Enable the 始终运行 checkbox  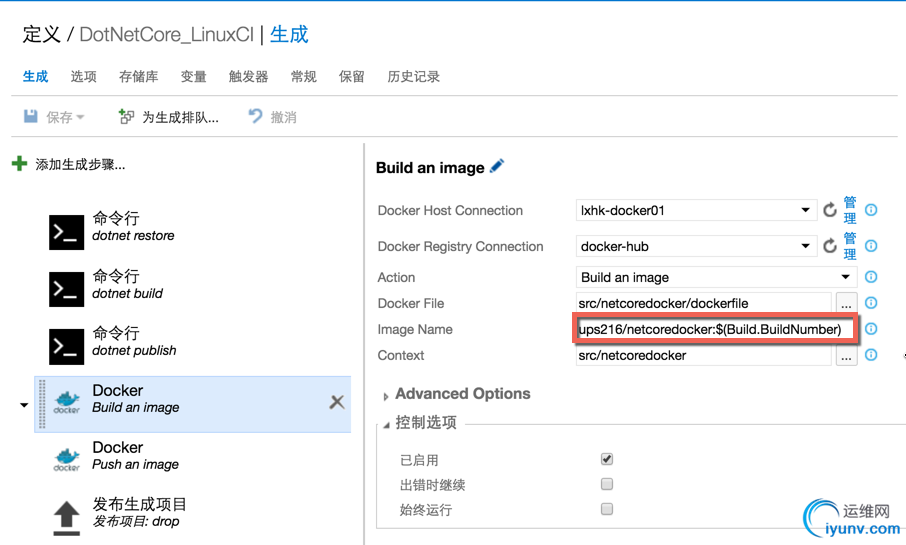(x=607, y=509)
